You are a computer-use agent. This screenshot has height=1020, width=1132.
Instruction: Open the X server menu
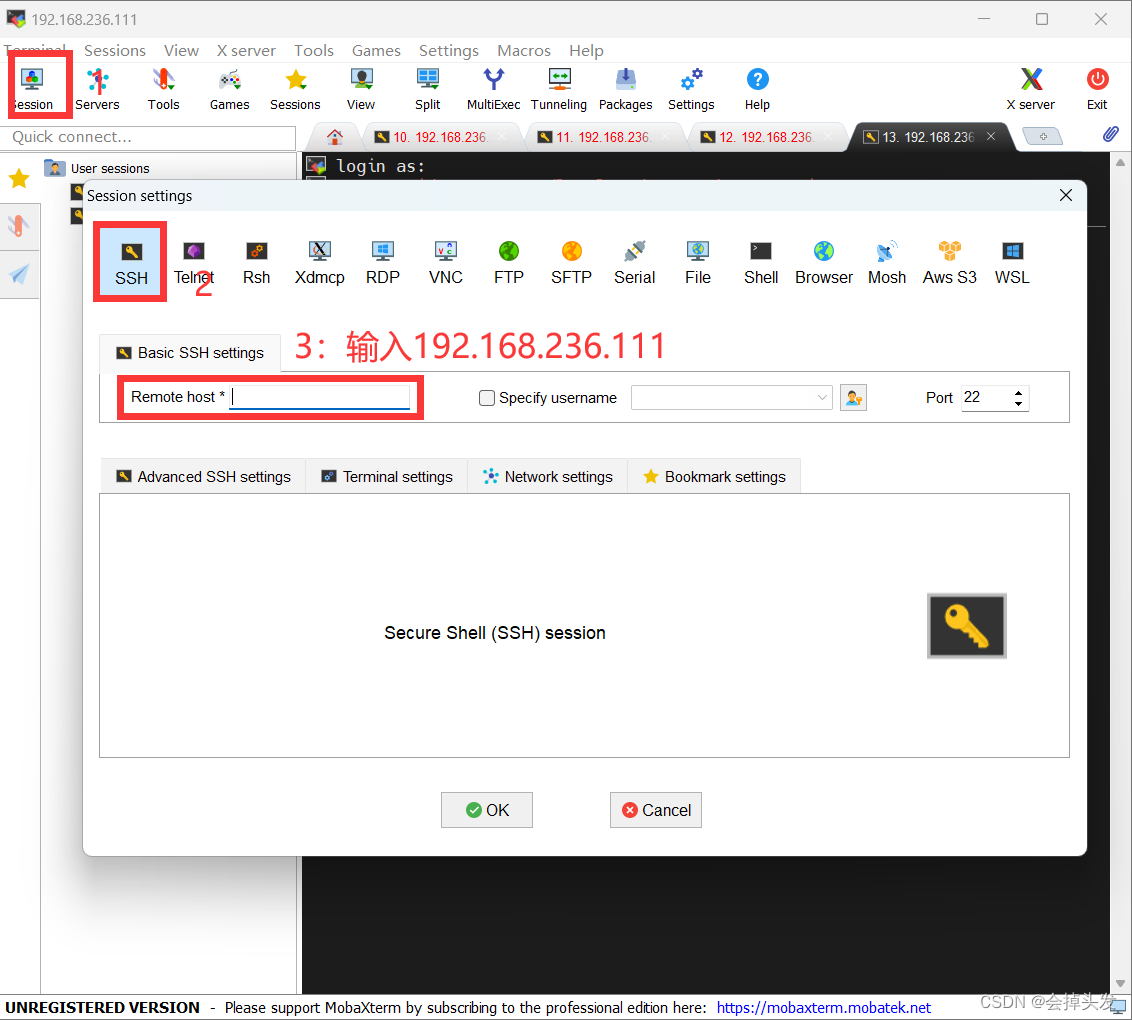[246, 51]
